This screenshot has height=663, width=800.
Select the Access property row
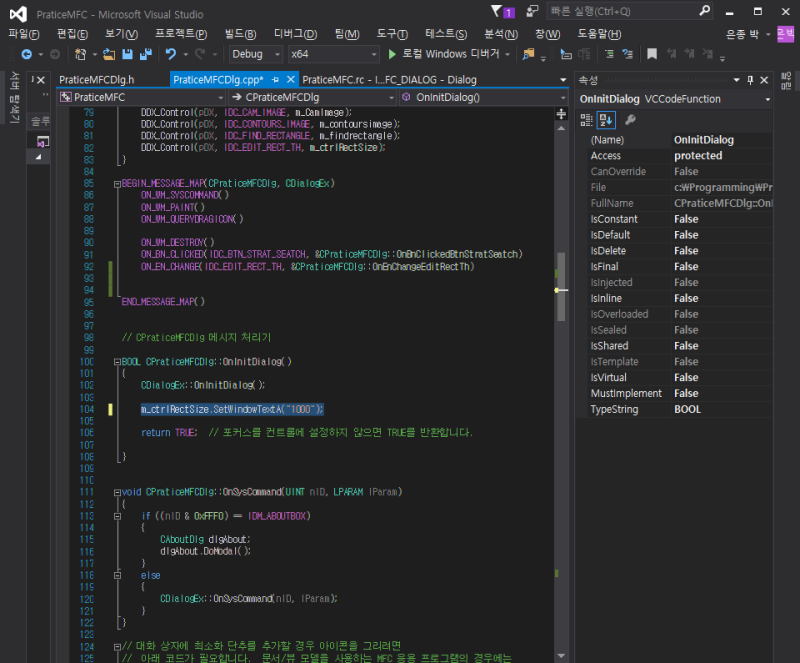point(680,156)
